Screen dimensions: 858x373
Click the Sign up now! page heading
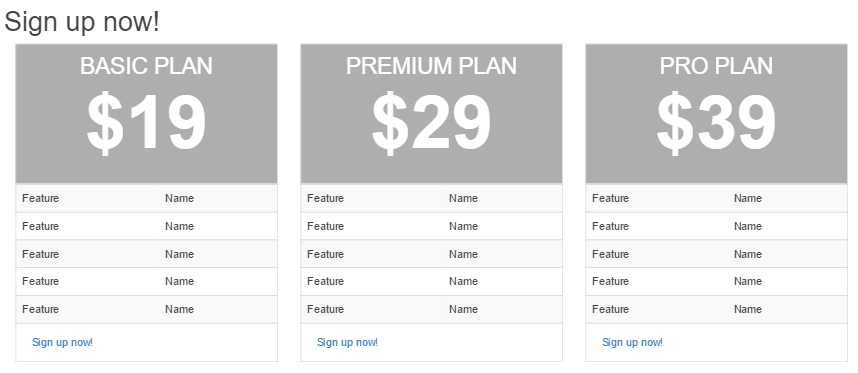(x=82, y=22)
